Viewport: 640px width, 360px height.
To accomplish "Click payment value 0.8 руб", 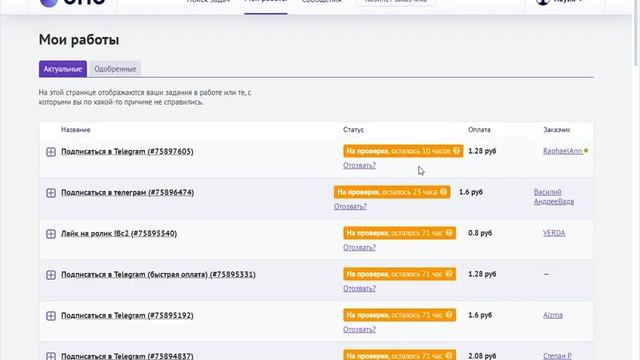I will click(480, 233).
